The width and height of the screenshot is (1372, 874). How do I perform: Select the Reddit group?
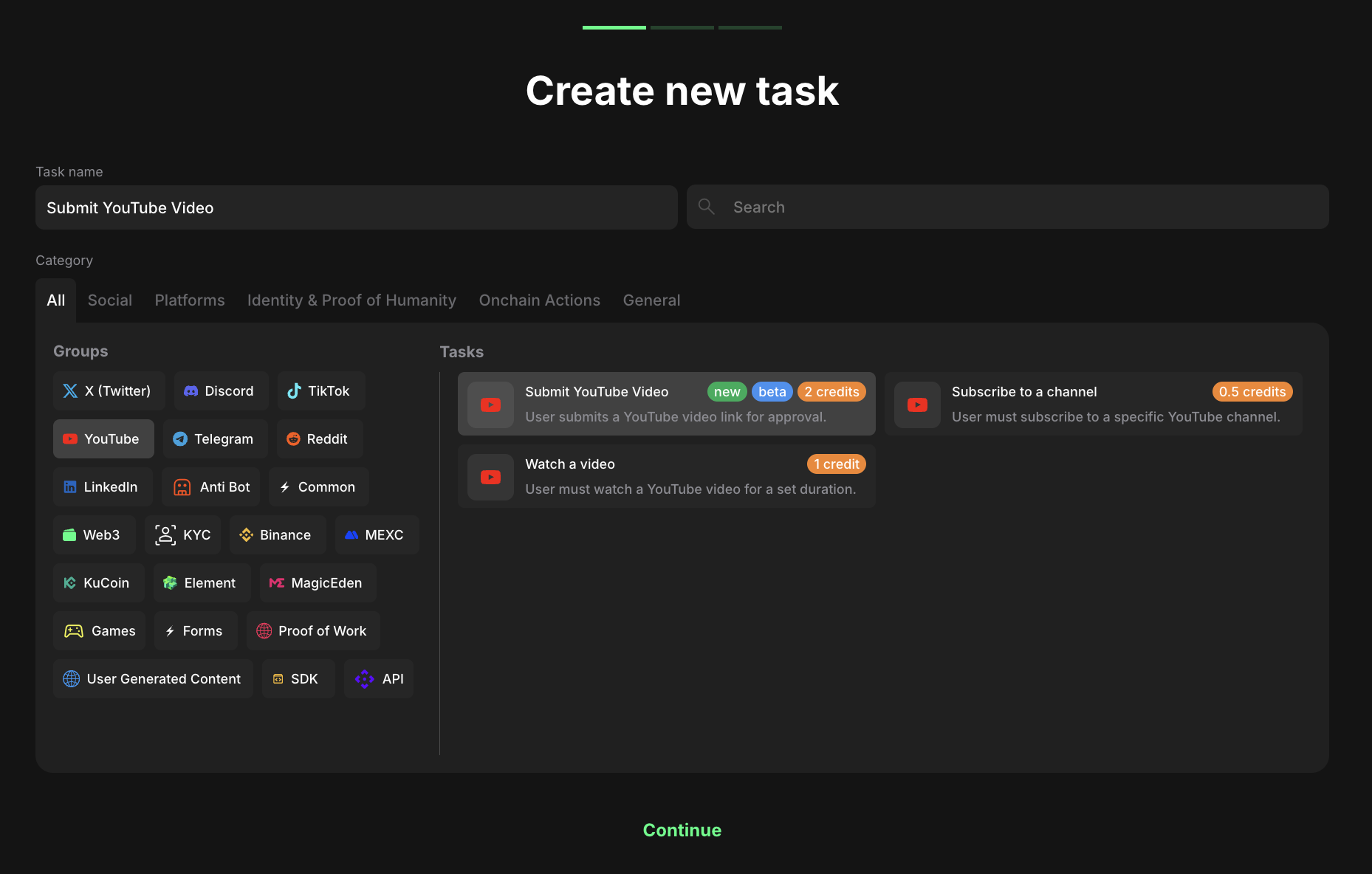pyautogui.click(x=319, y=439)
